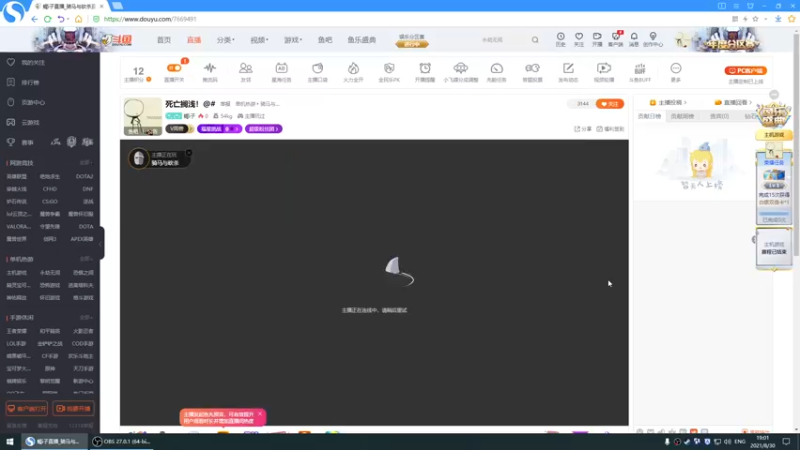
Task: Switch to OBS 27.0.1 taskbar app
Action: [x=122, y=441]
